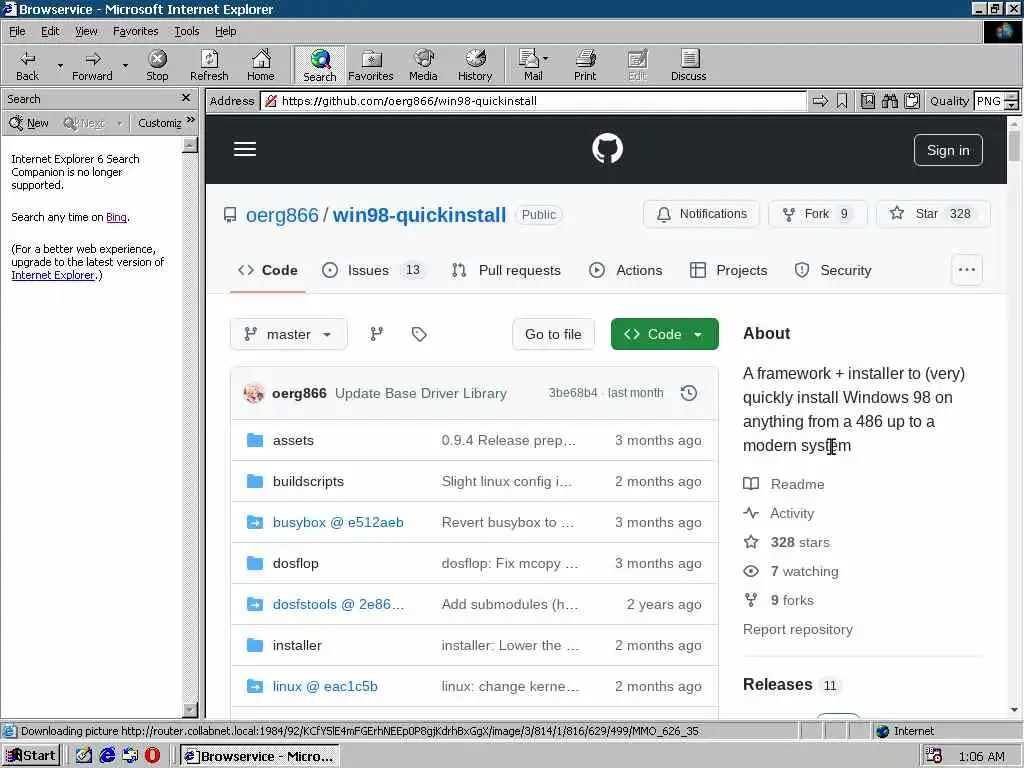Stop loading the page

tap(157, 65)
